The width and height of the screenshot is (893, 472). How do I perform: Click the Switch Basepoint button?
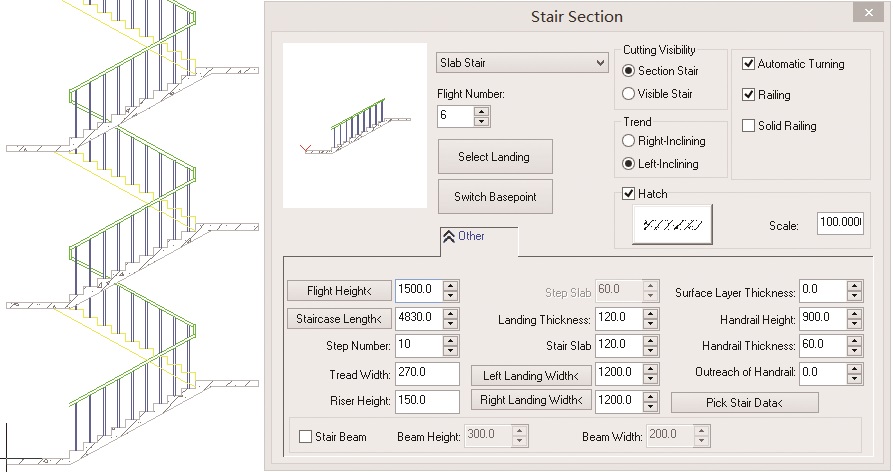point(495,197)
